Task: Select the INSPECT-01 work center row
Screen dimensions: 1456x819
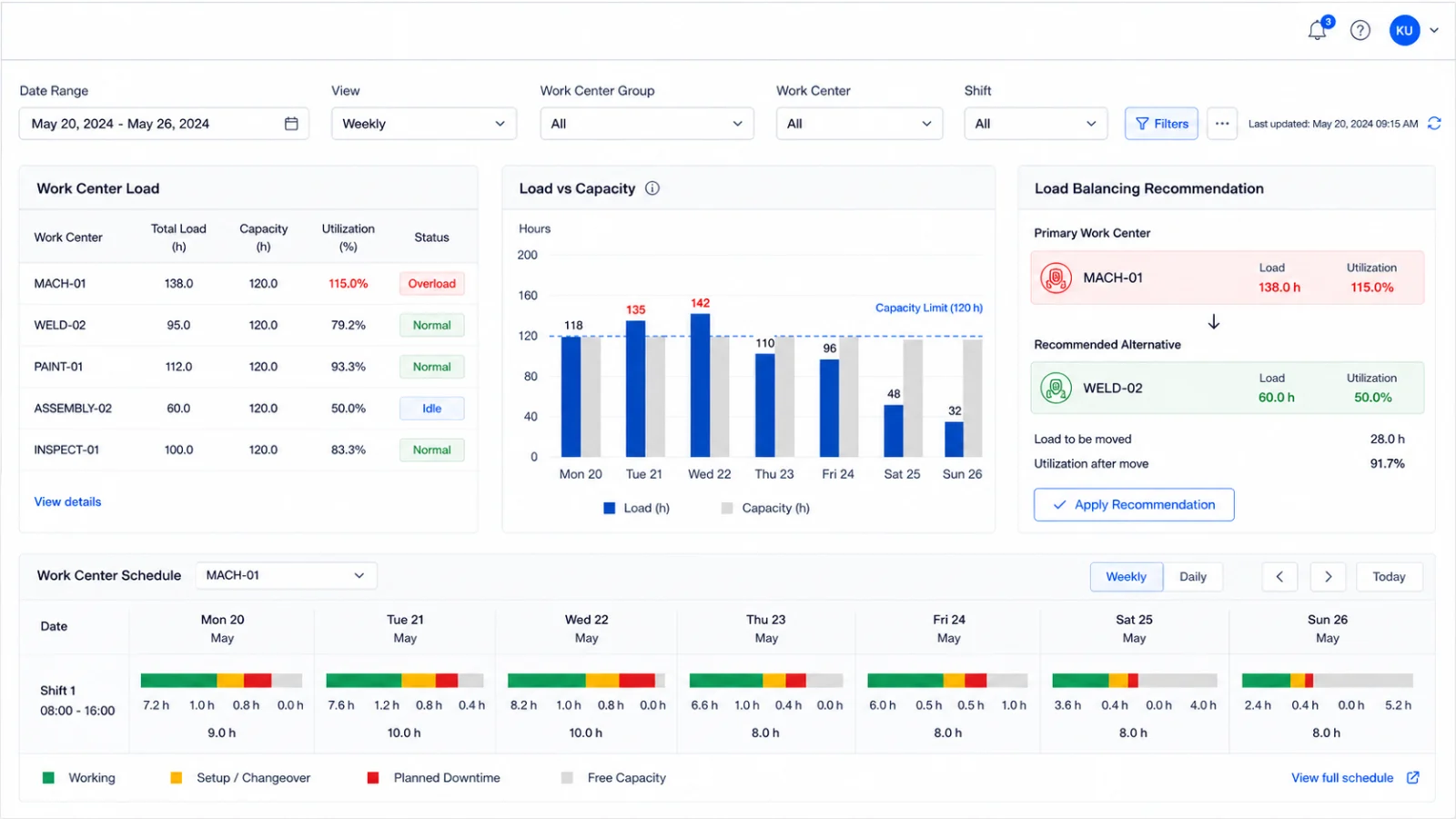Action: [248, 450]
